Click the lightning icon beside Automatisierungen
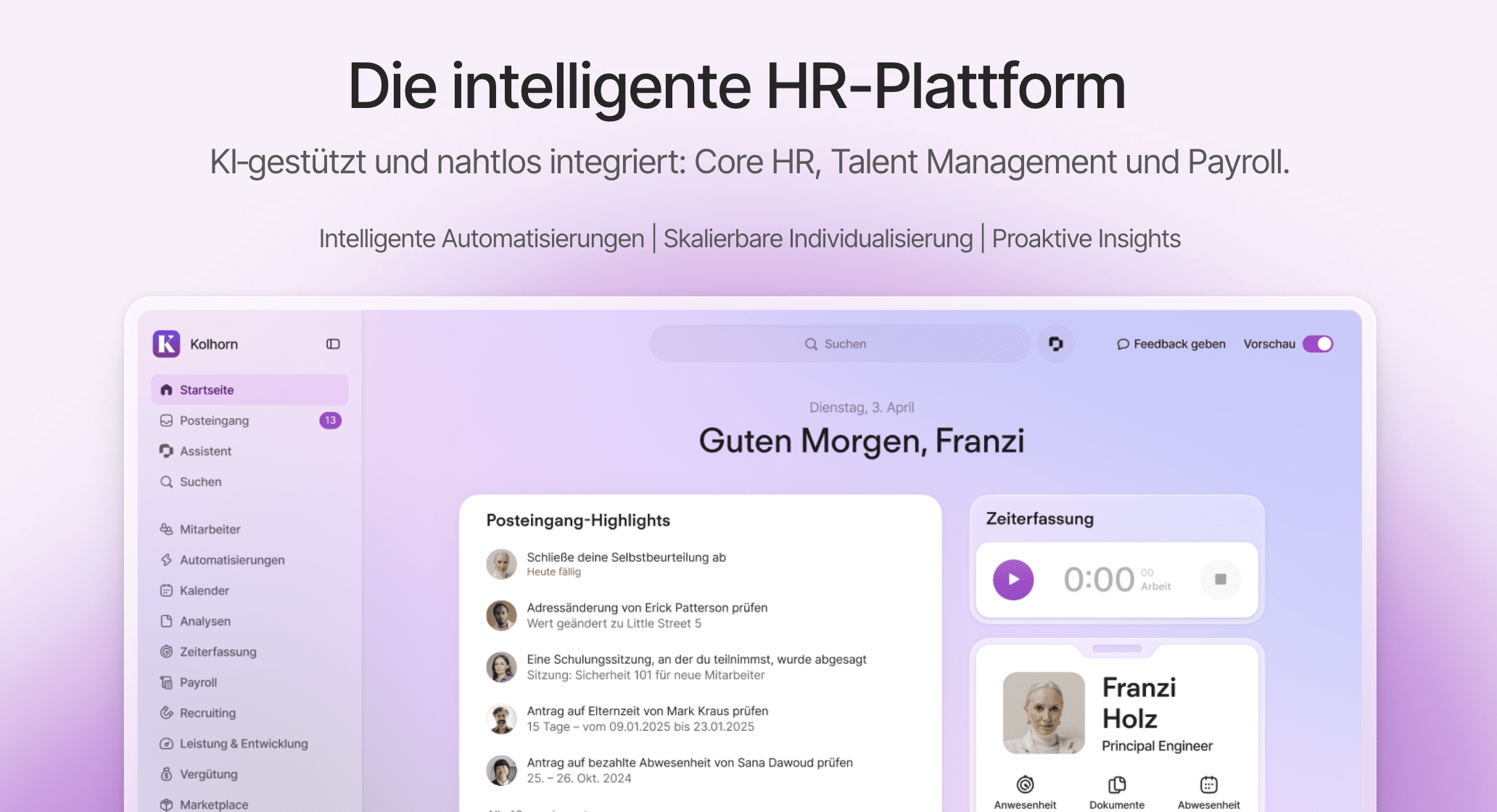The width and height of the screenshot is (1497, 812). point(166,560)
